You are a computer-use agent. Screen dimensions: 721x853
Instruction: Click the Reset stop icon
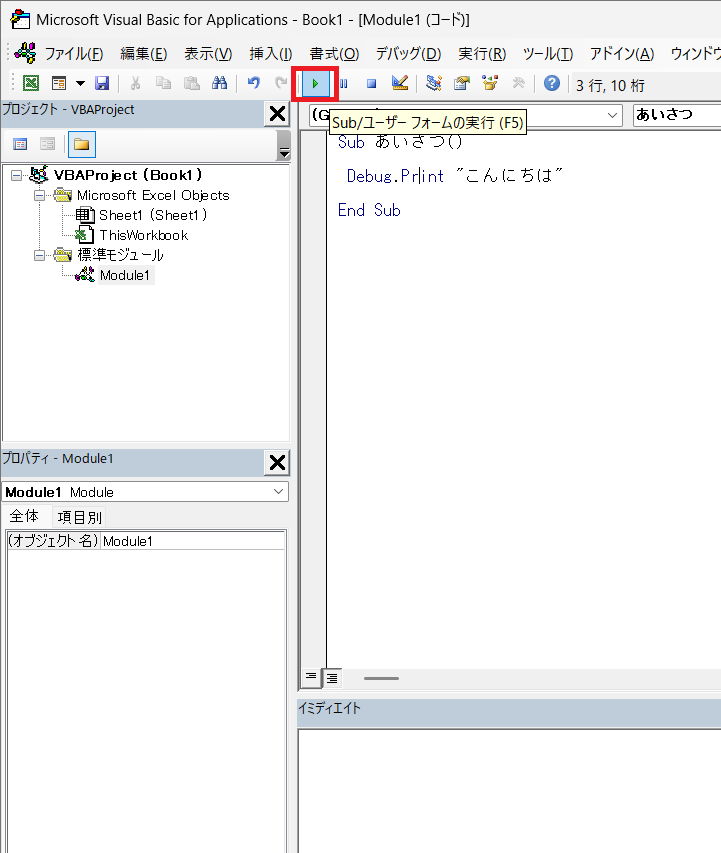pyautogui.click(x=372, y=83)
